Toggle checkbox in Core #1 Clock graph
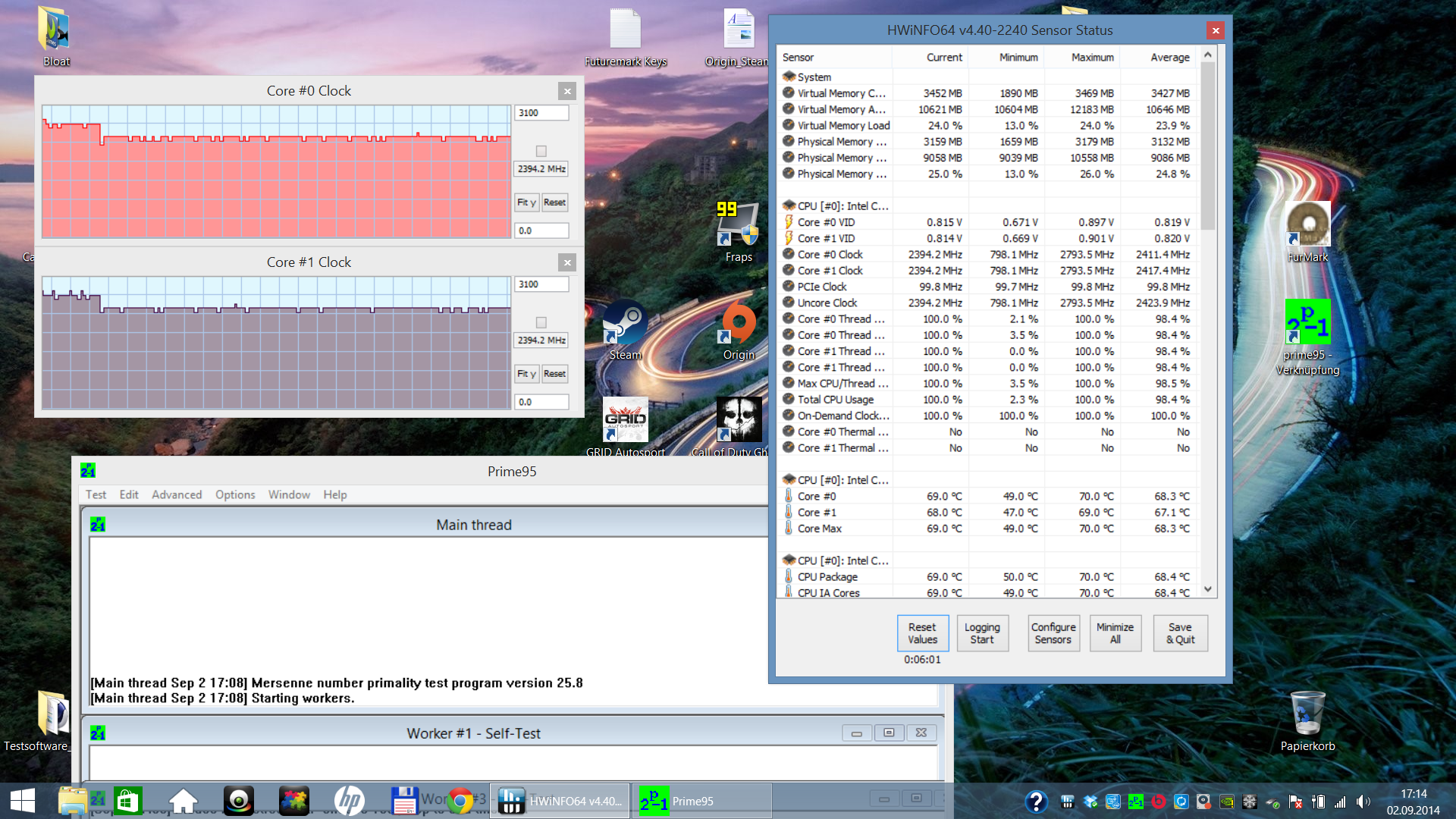The image size is (1456, 819). tap(541, 322)
